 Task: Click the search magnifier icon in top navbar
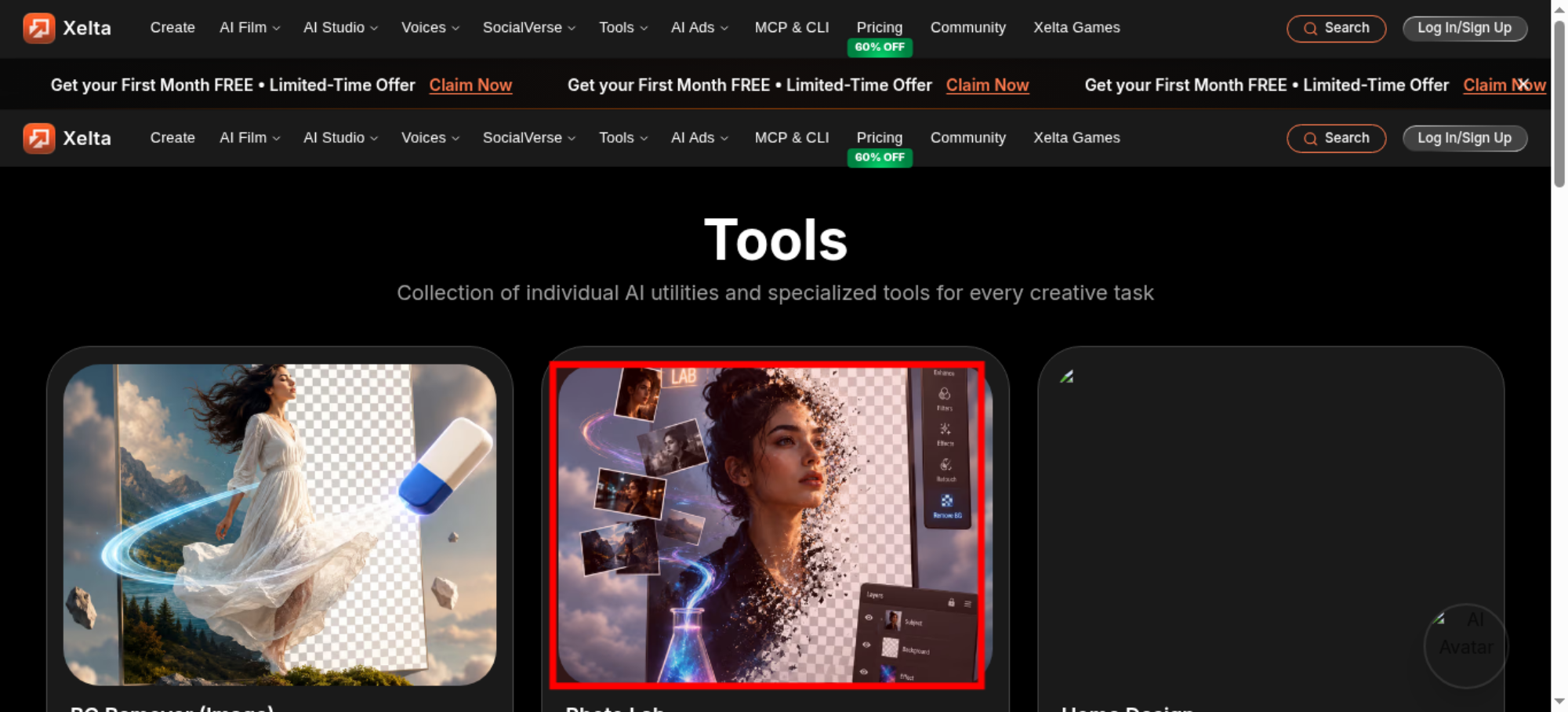pos(1310,28)
